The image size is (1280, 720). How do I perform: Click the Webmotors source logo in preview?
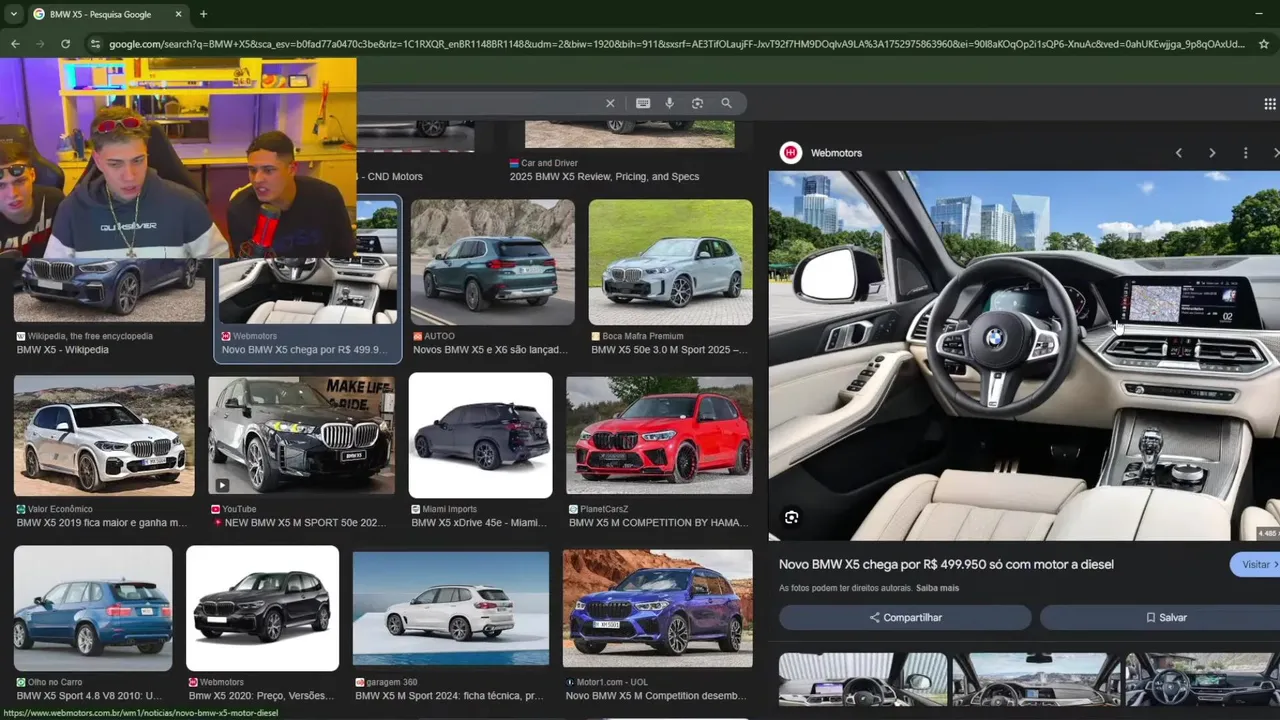791,153
